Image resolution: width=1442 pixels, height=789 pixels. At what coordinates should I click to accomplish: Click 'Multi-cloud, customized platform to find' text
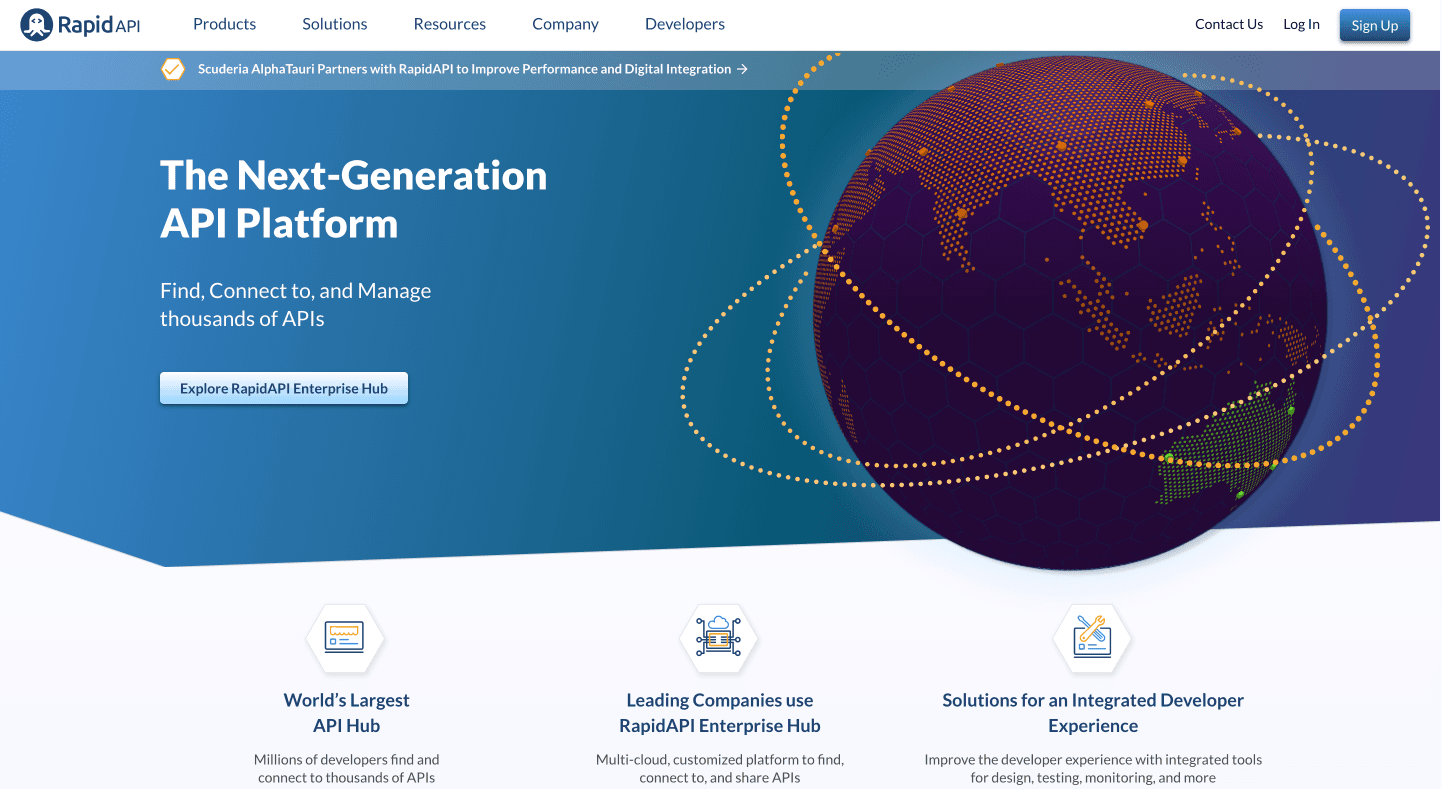720,759
